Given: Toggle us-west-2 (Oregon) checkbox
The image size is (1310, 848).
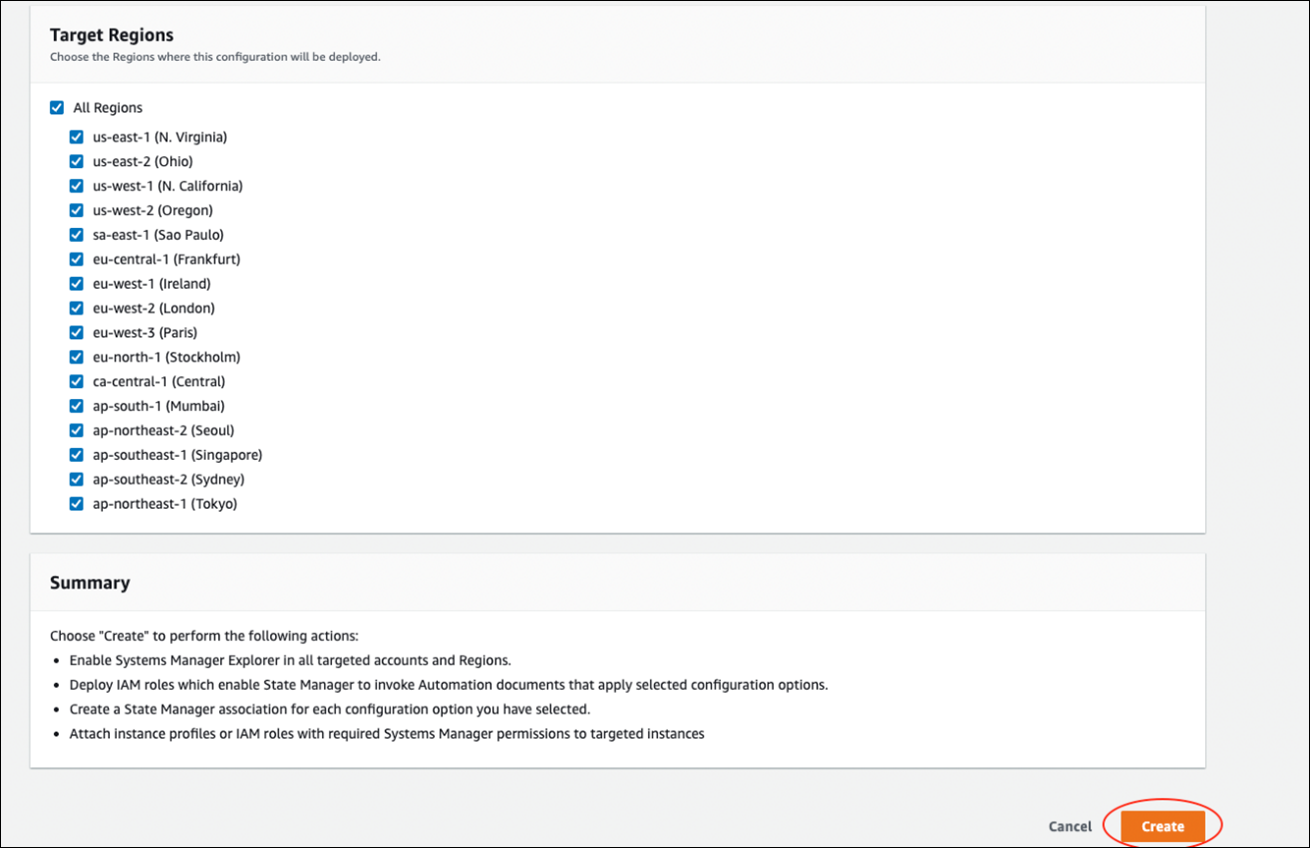Looking at the screenshot, I should (x=76, y=210).
